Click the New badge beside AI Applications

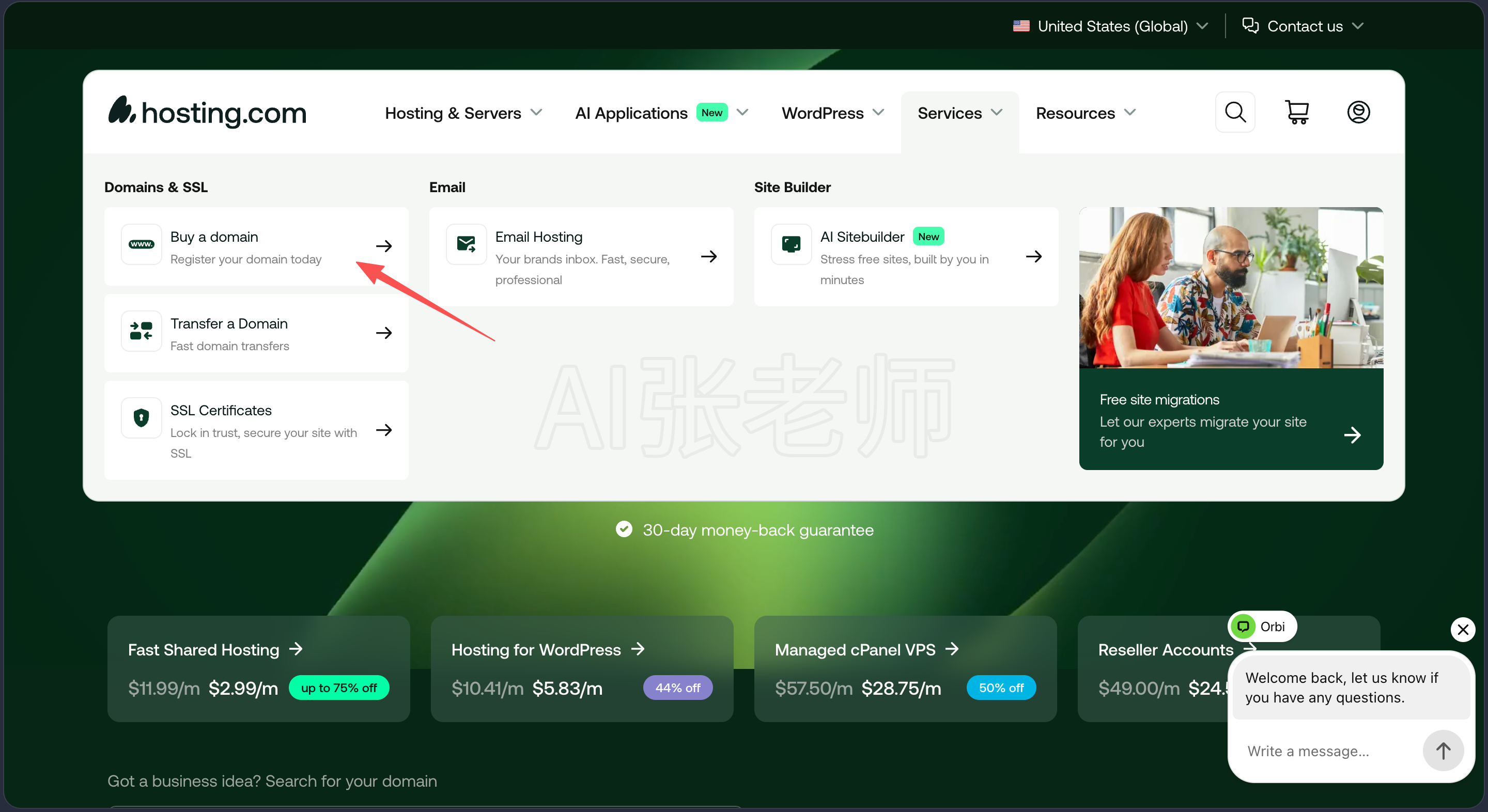point(711,113)
